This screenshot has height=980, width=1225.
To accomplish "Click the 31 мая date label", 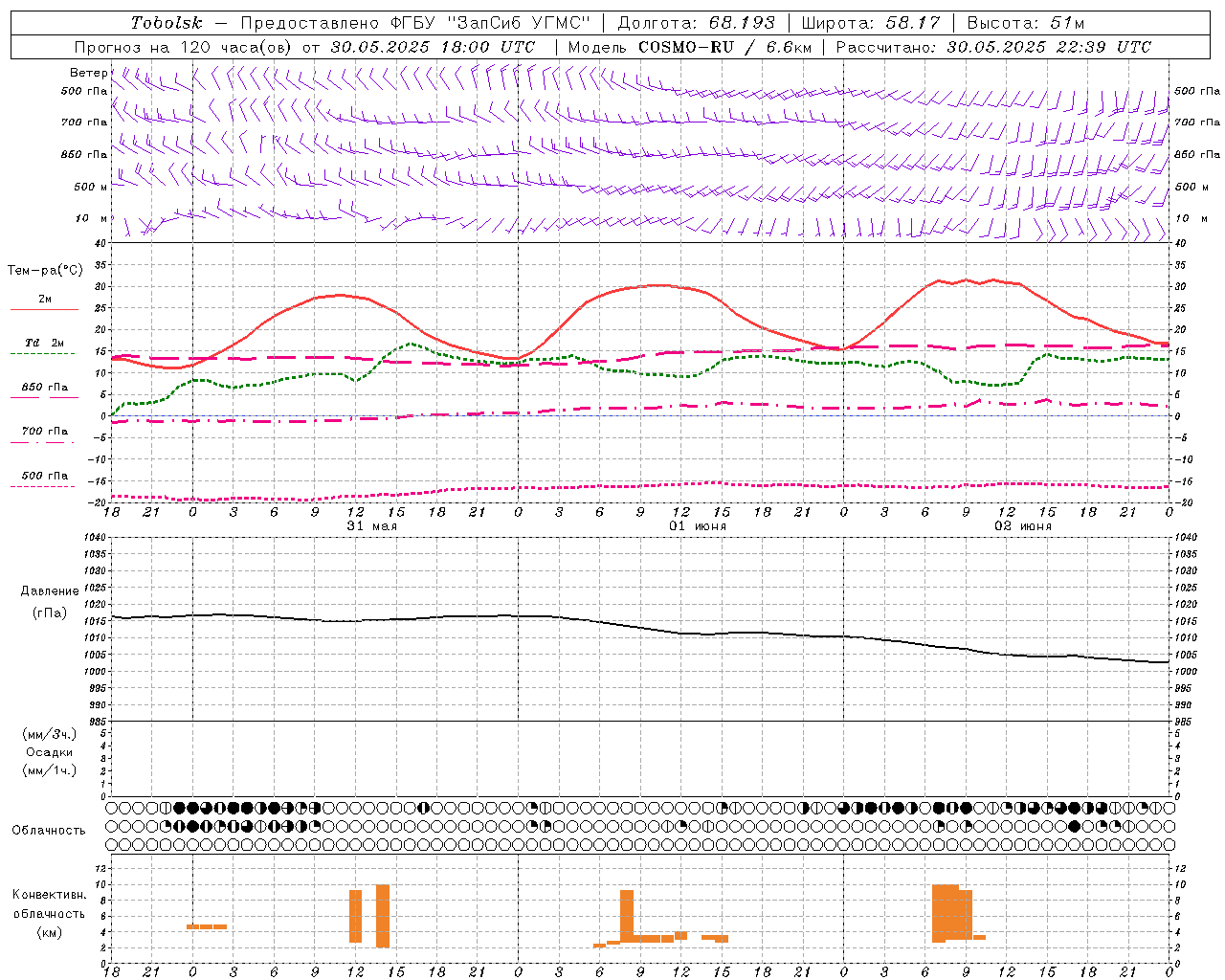I will point(372,526).
